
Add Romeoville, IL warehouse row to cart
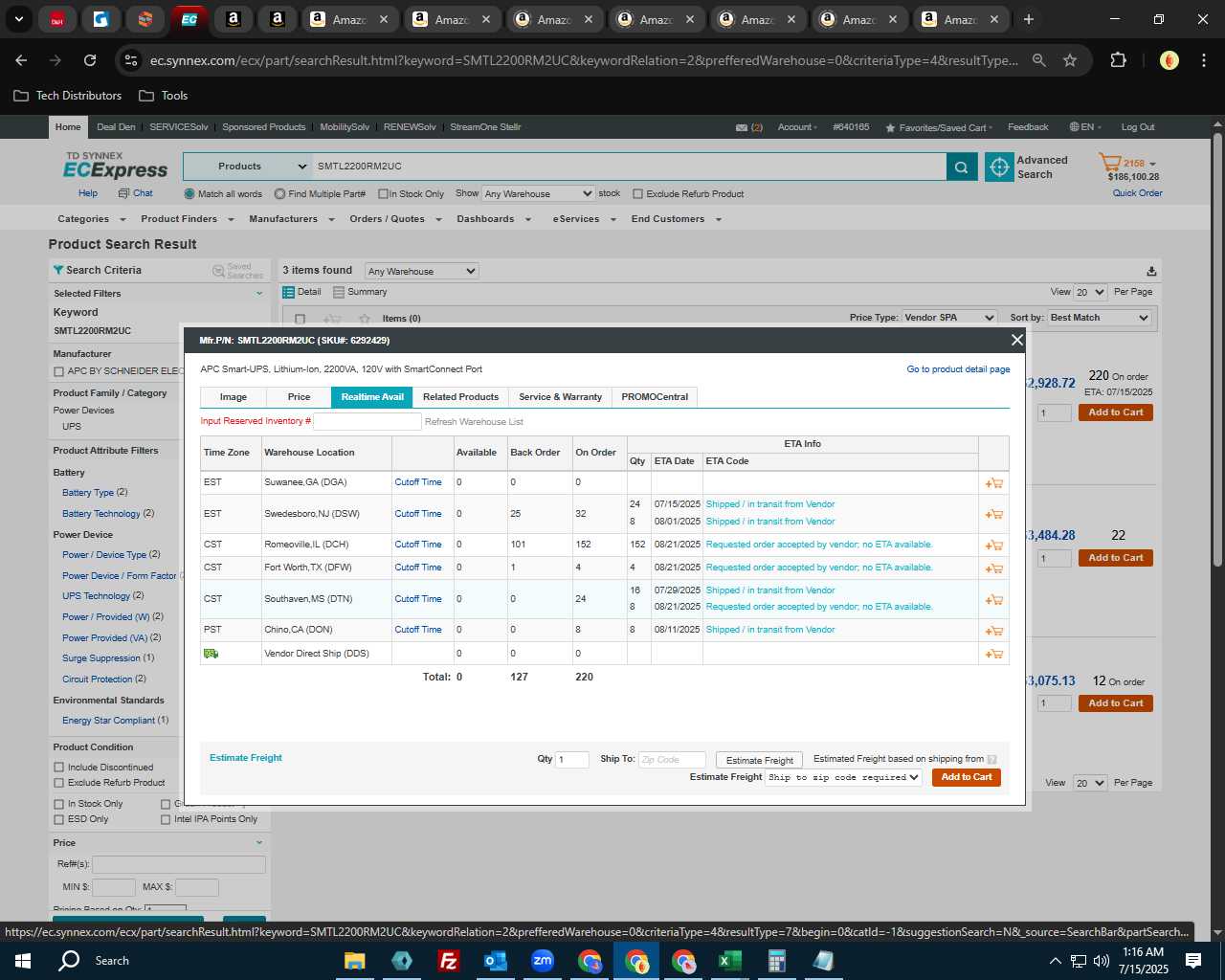[x=993, y=545]
